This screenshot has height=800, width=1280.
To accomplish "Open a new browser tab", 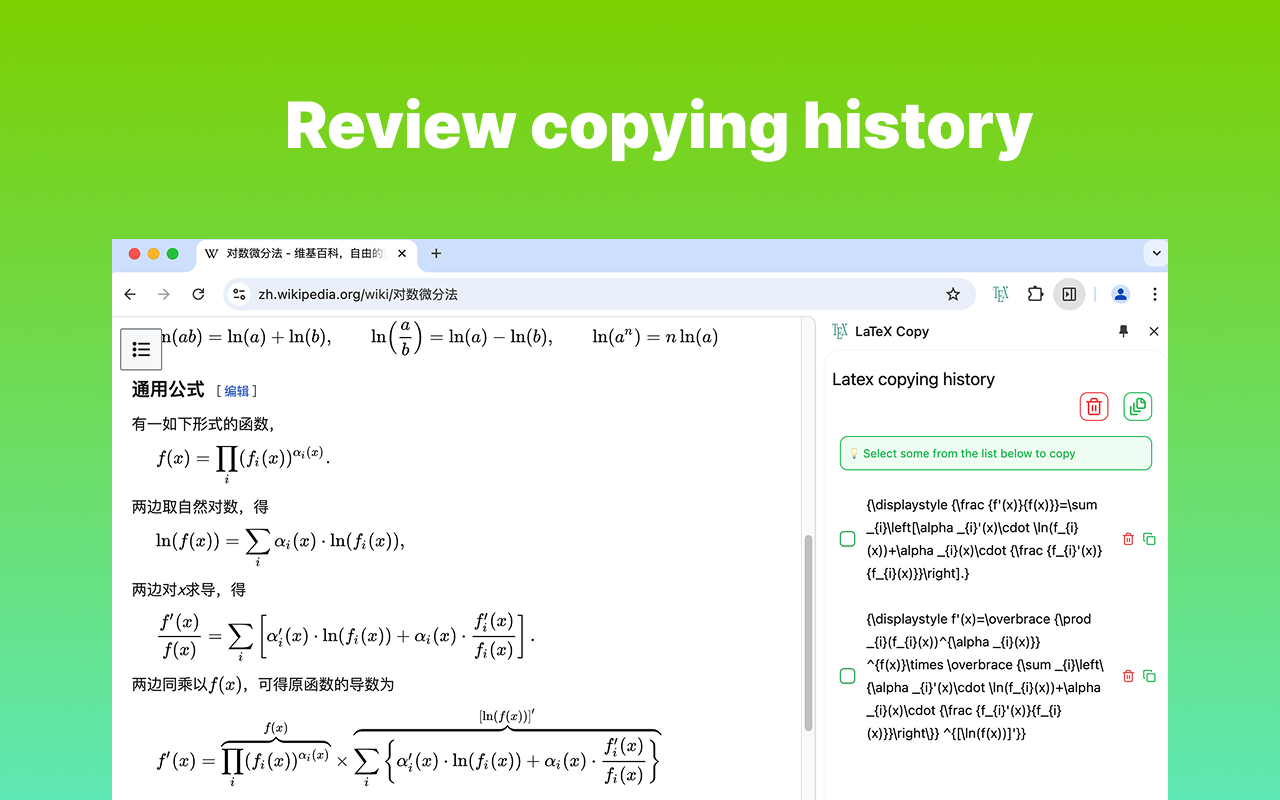I will tap(435, 254).
